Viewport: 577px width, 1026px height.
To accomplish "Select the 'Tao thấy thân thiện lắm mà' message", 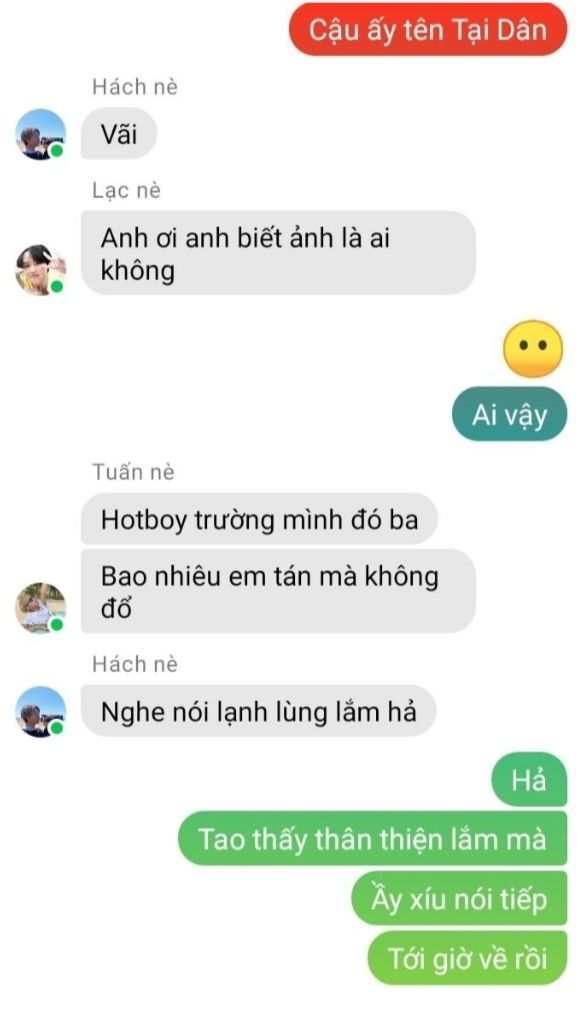I will (x=373, y=839).
